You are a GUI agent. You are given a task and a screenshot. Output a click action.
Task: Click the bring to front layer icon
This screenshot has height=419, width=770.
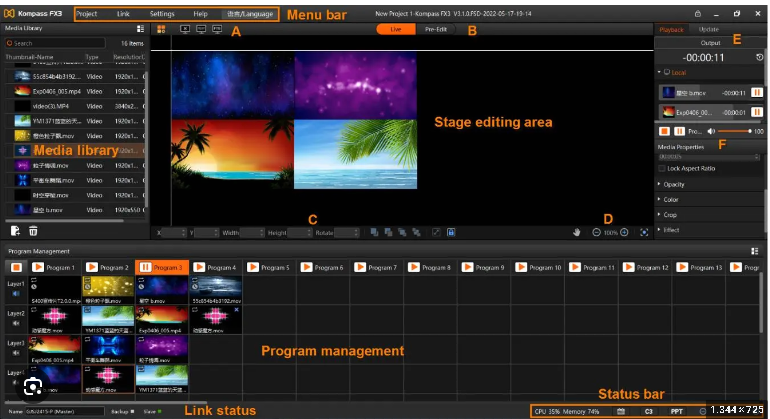tap(374, 232)
